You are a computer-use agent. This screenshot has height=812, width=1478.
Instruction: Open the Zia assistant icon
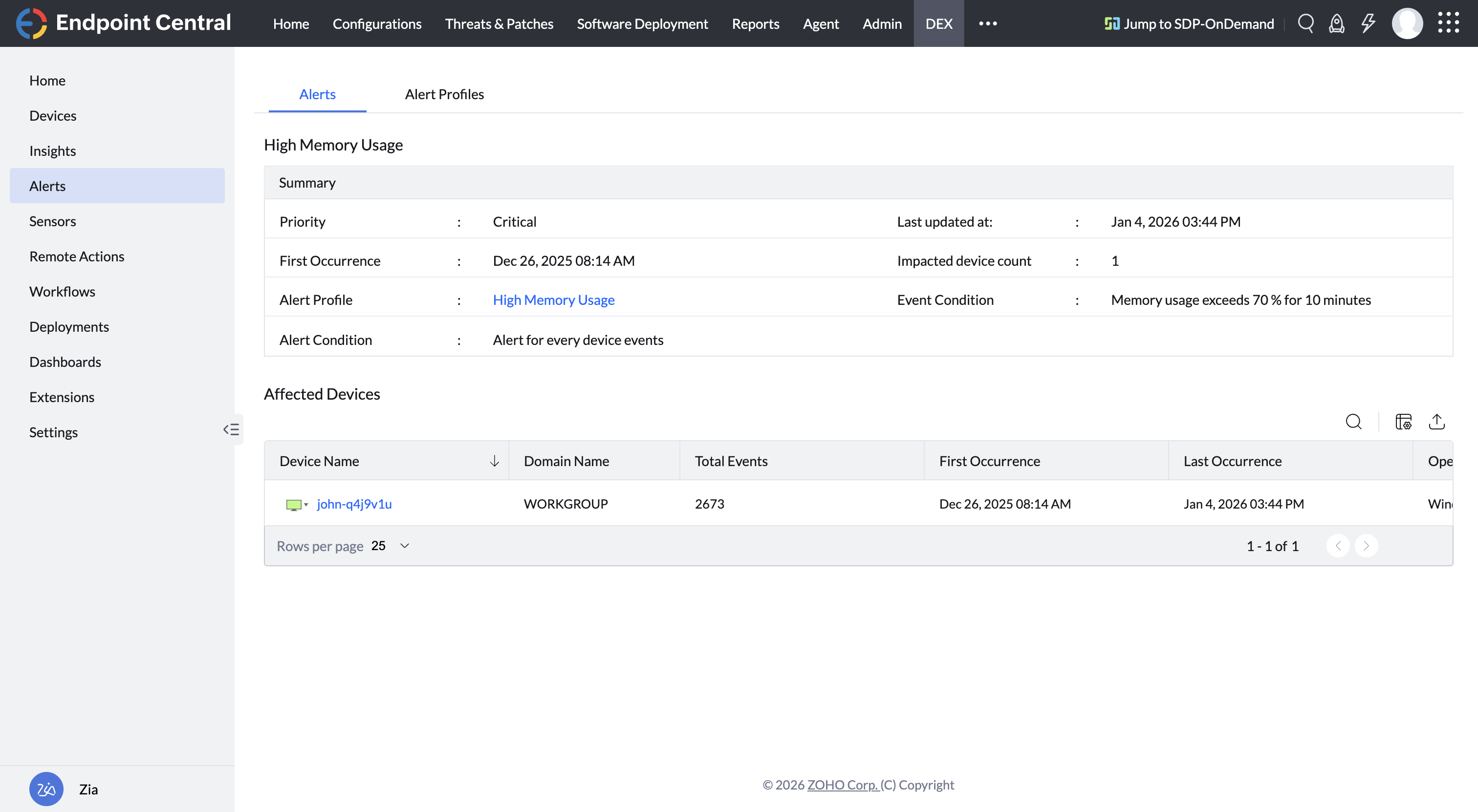46,789
